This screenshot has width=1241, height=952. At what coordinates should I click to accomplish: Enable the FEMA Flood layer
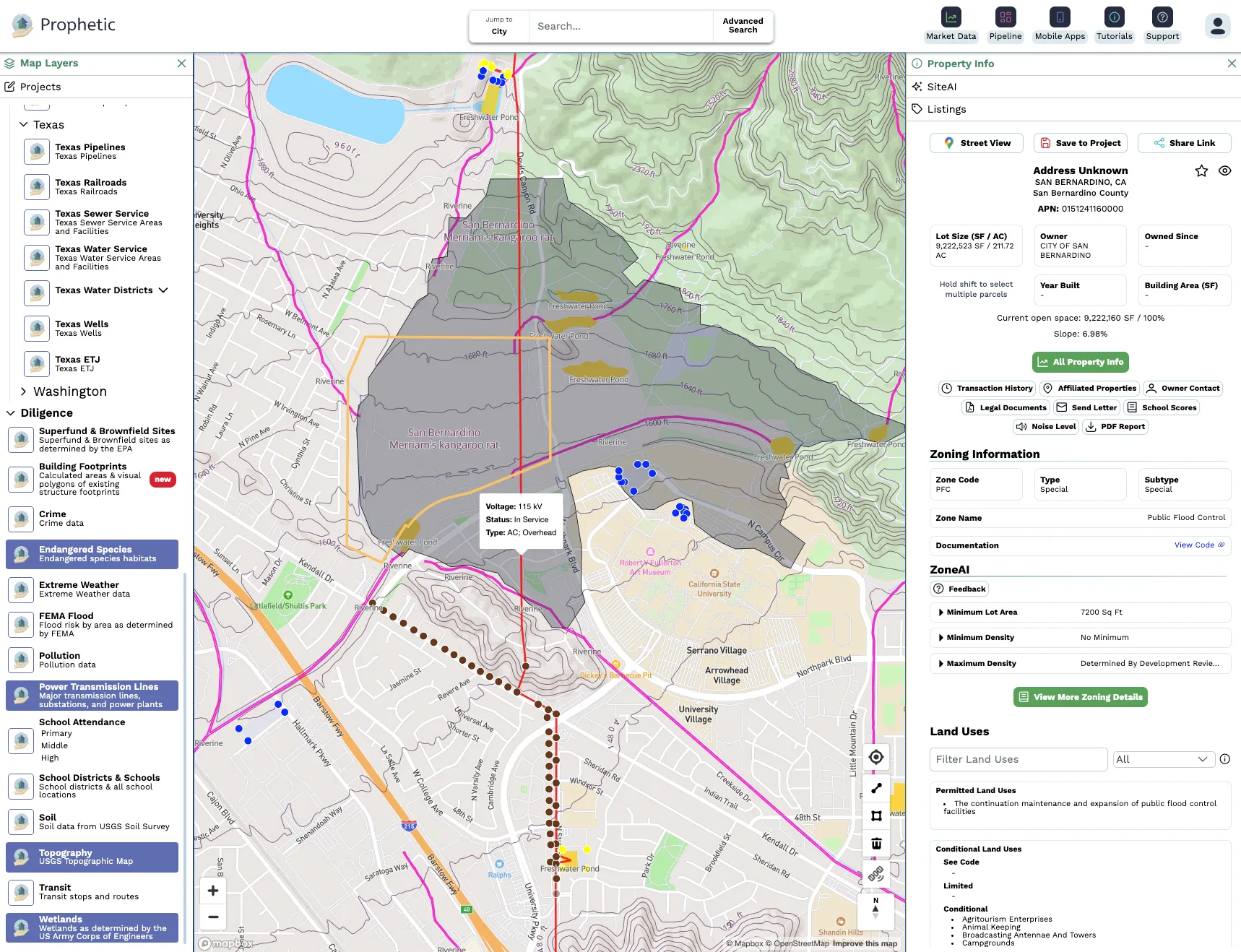(x=92, y=624)
